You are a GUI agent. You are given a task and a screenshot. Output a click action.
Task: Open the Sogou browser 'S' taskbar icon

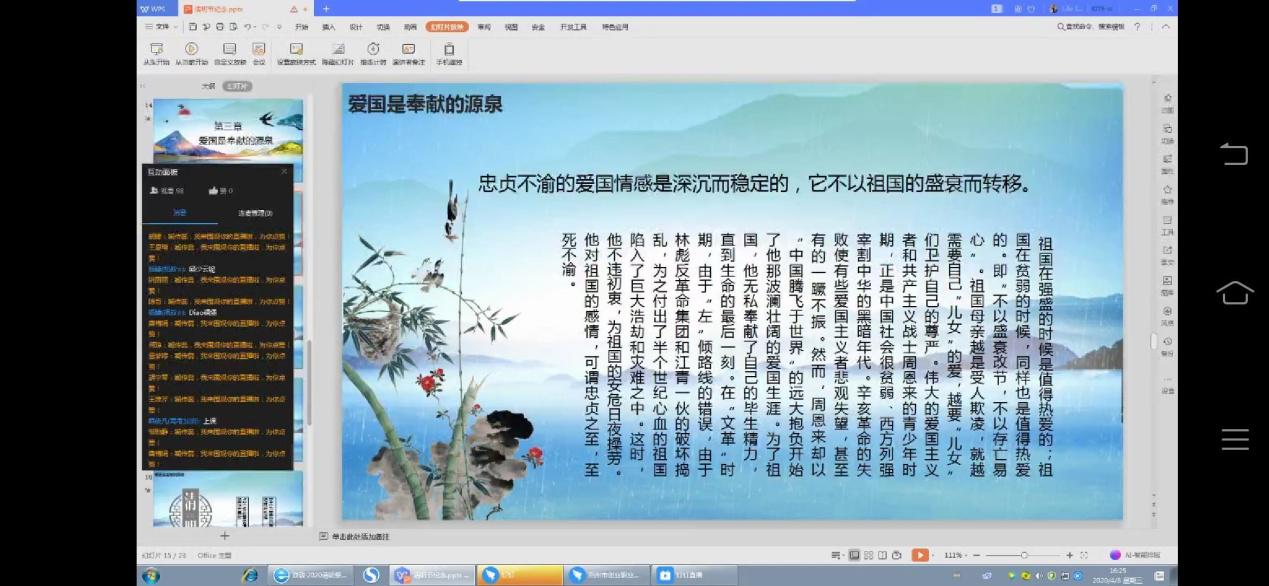[371, 575]
